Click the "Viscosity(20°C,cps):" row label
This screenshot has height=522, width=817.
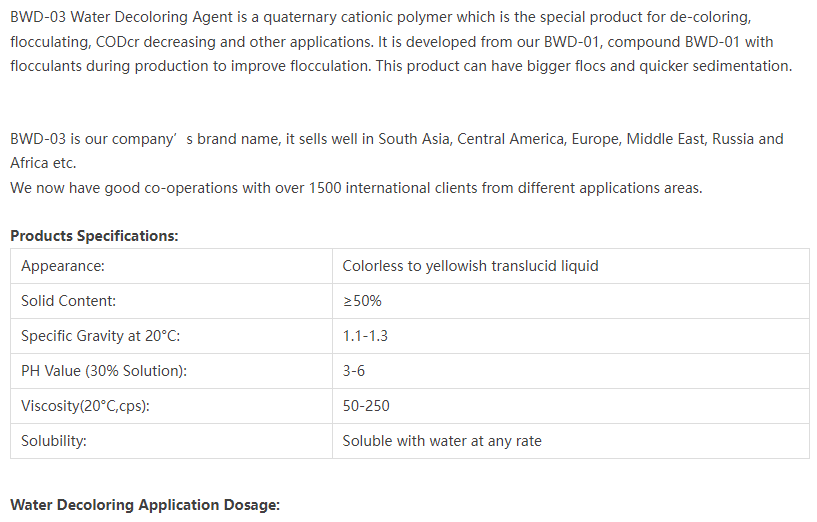(90, 406)
